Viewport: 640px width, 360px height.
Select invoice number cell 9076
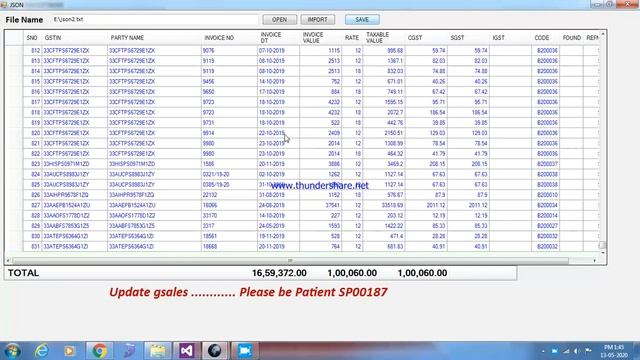[229, 51]
